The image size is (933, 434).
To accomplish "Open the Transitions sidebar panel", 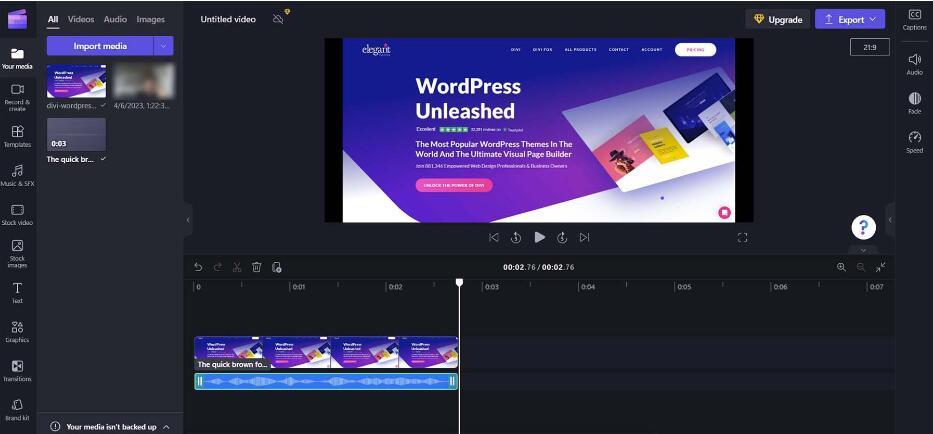I will 17,371.
